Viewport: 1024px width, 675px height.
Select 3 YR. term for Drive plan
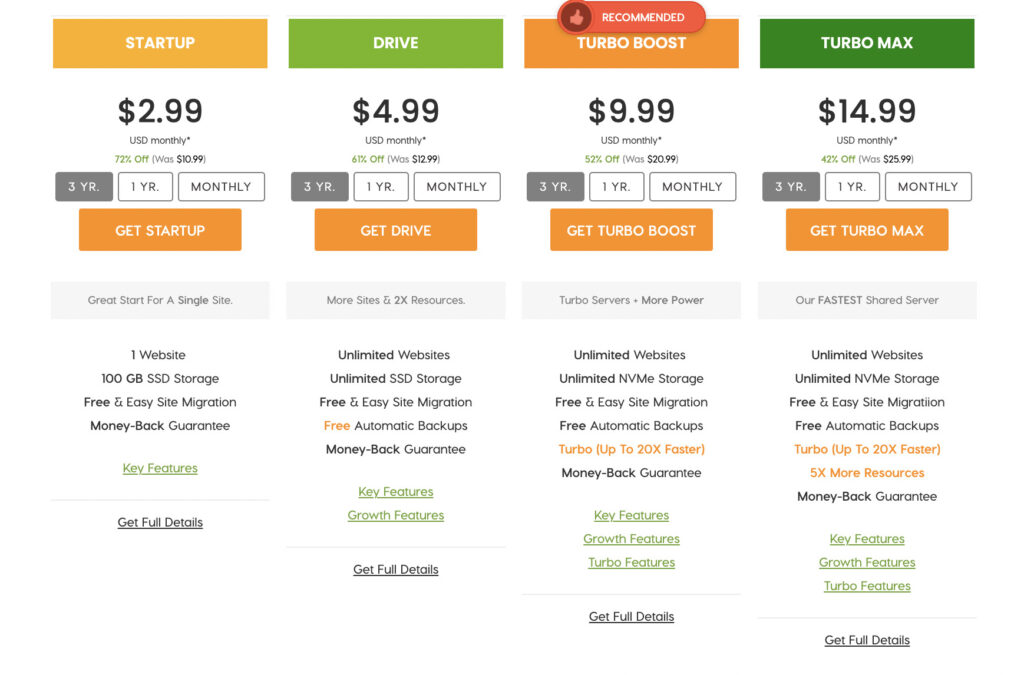coord(320,187)
